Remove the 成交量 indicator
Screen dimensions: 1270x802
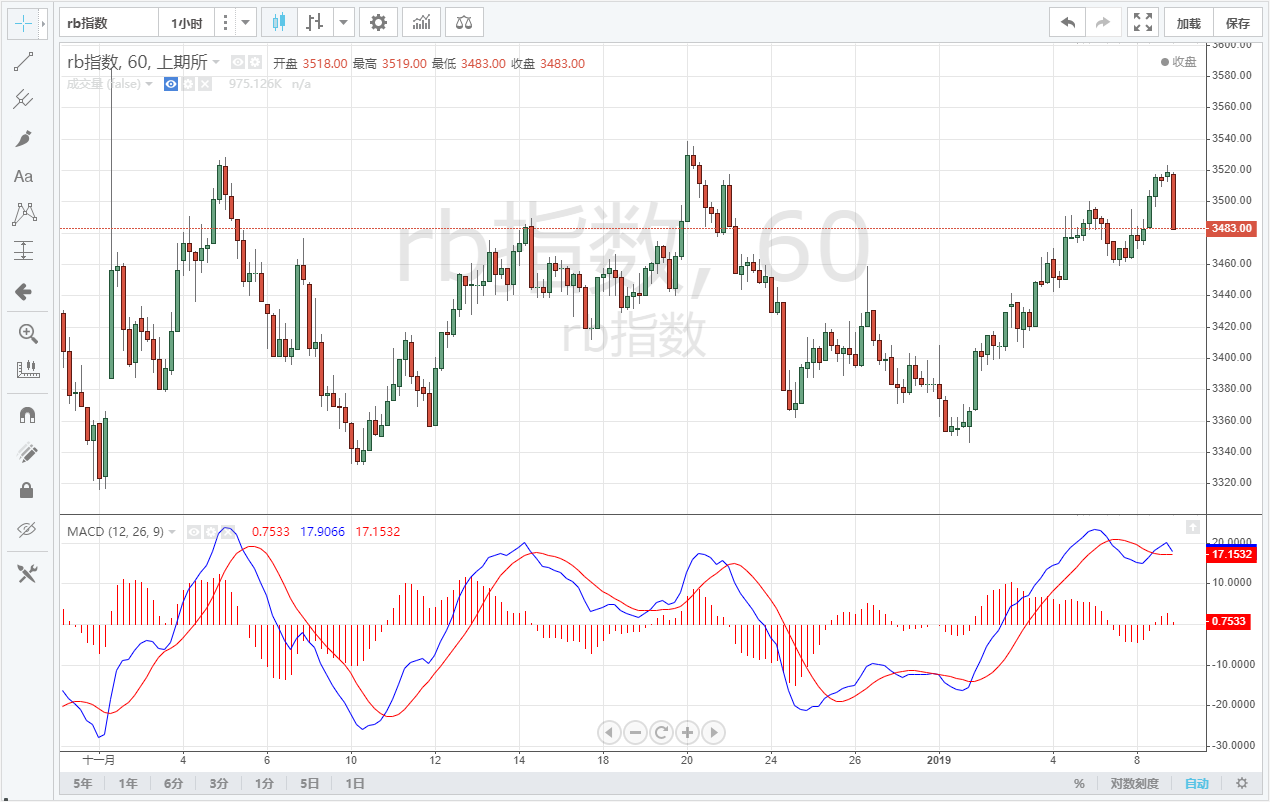(x=204, y=84)
